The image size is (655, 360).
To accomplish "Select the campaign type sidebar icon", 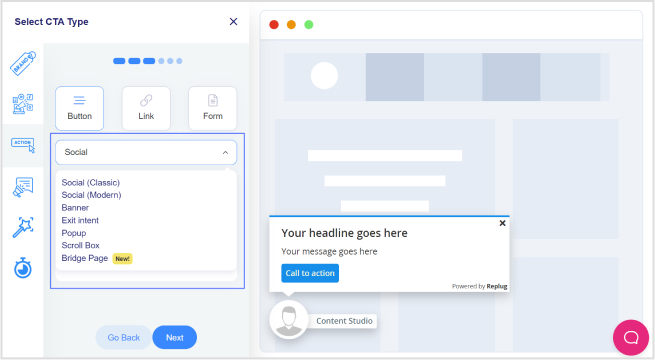I will pyautogui.click(x=23, y=104).
